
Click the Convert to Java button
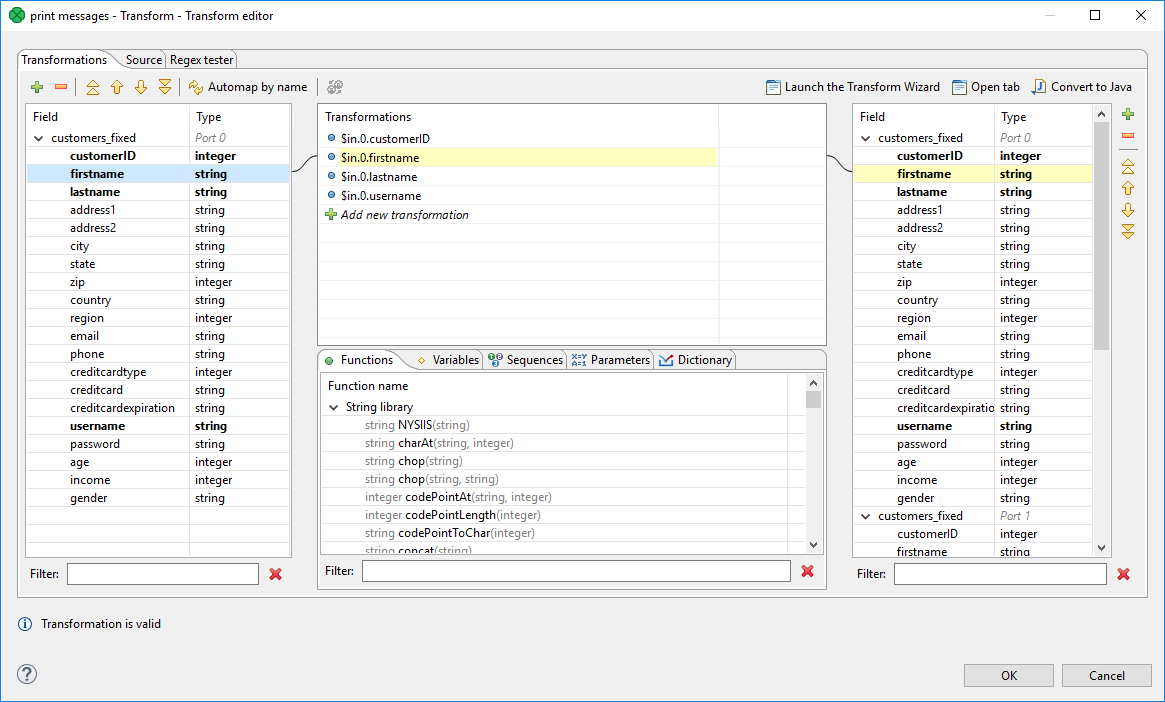(x=1082, y=87)
